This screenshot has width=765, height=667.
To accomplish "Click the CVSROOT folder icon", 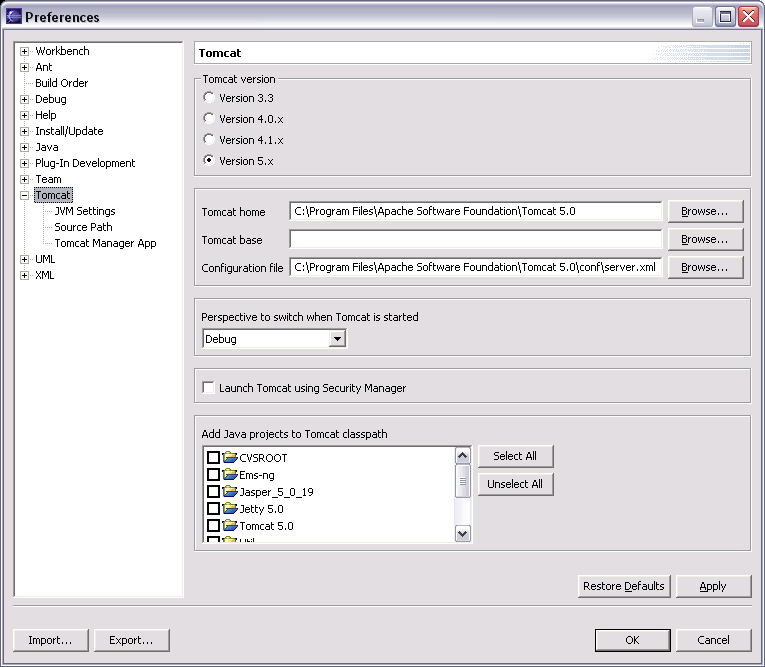I will tap(230, 457).
